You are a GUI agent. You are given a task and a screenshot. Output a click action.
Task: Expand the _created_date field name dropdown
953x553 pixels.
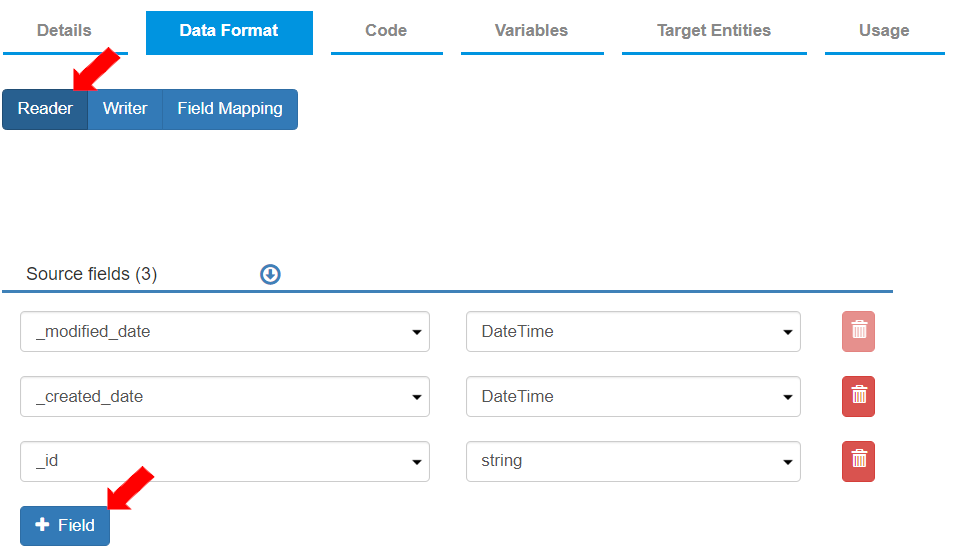pyautogui.click(x=225, y=397)
